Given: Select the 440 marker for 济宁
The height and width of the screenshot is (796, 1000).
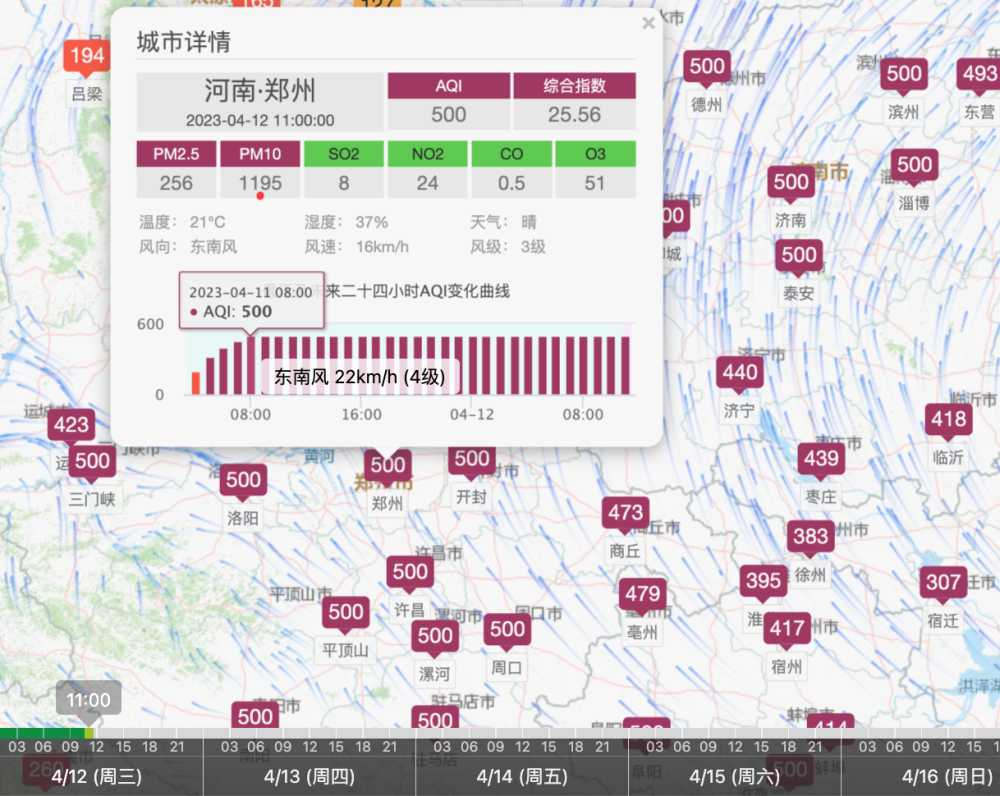Looking at the screenshot, I should pos(740,372).
